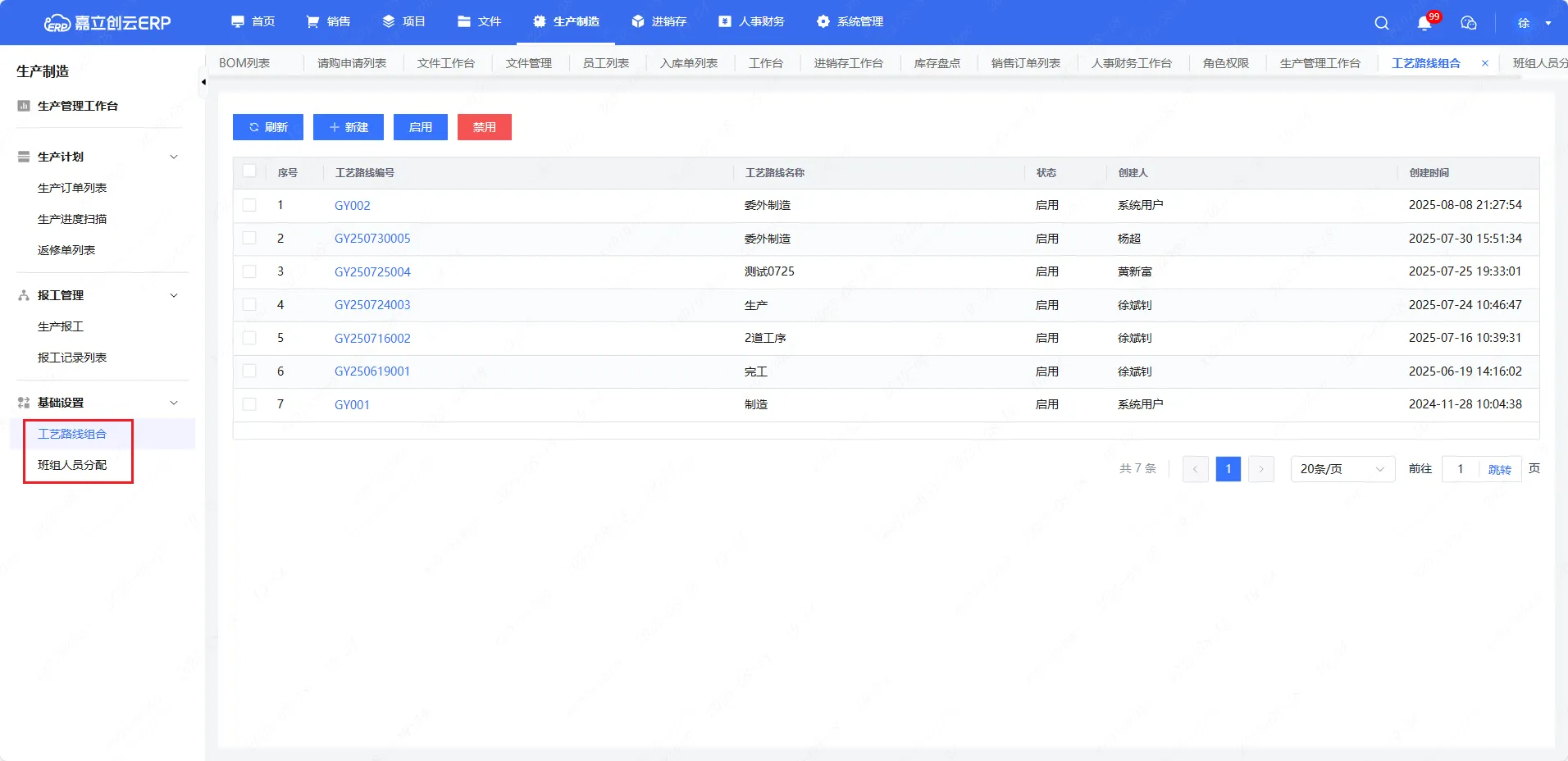Close the 工艺路线组合 tab with the x icon
This screenshot has height=761, width=1568.
point(1484,63)
